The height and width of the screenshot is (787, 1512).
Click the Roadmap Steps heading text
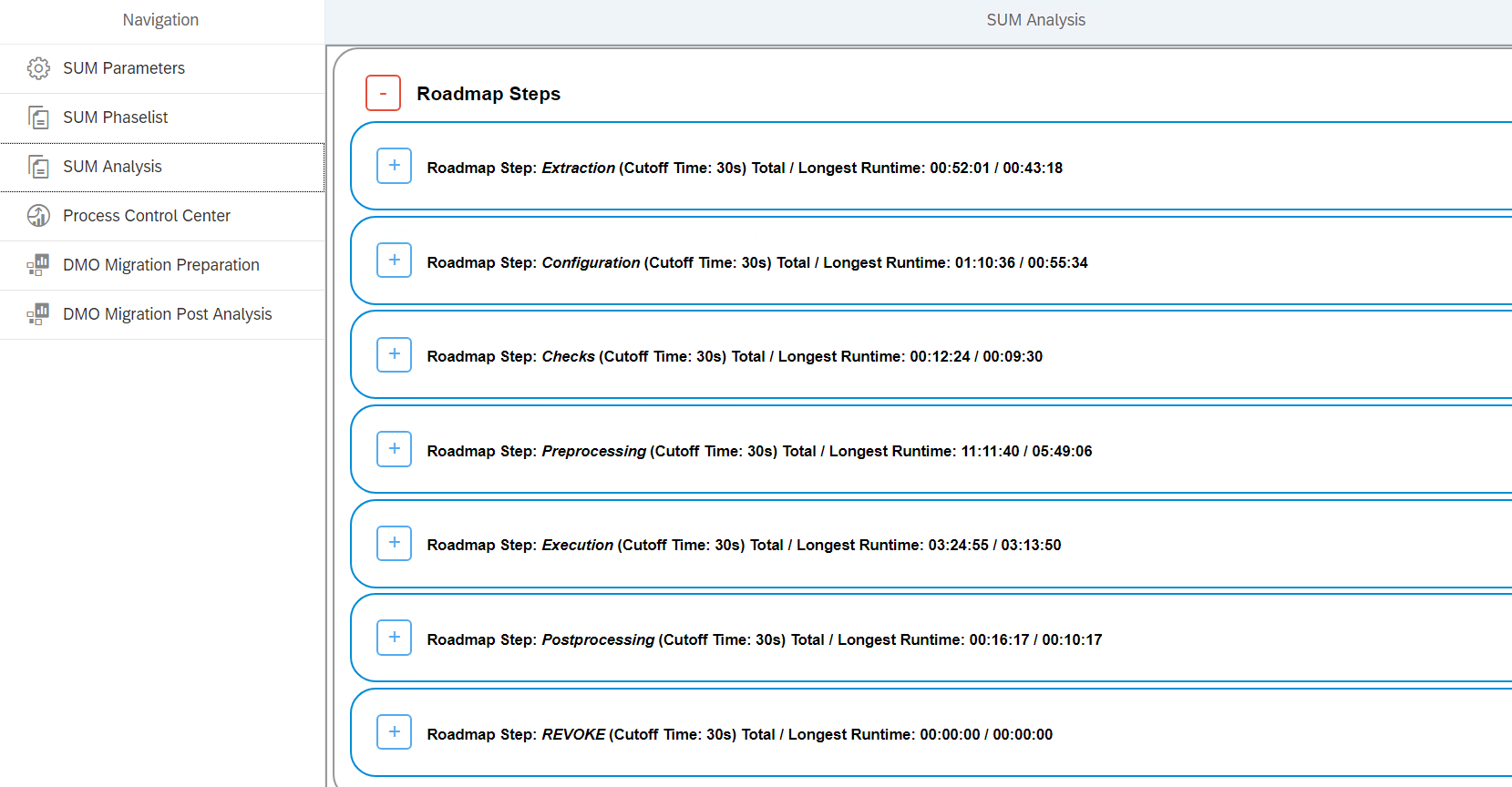489,94
